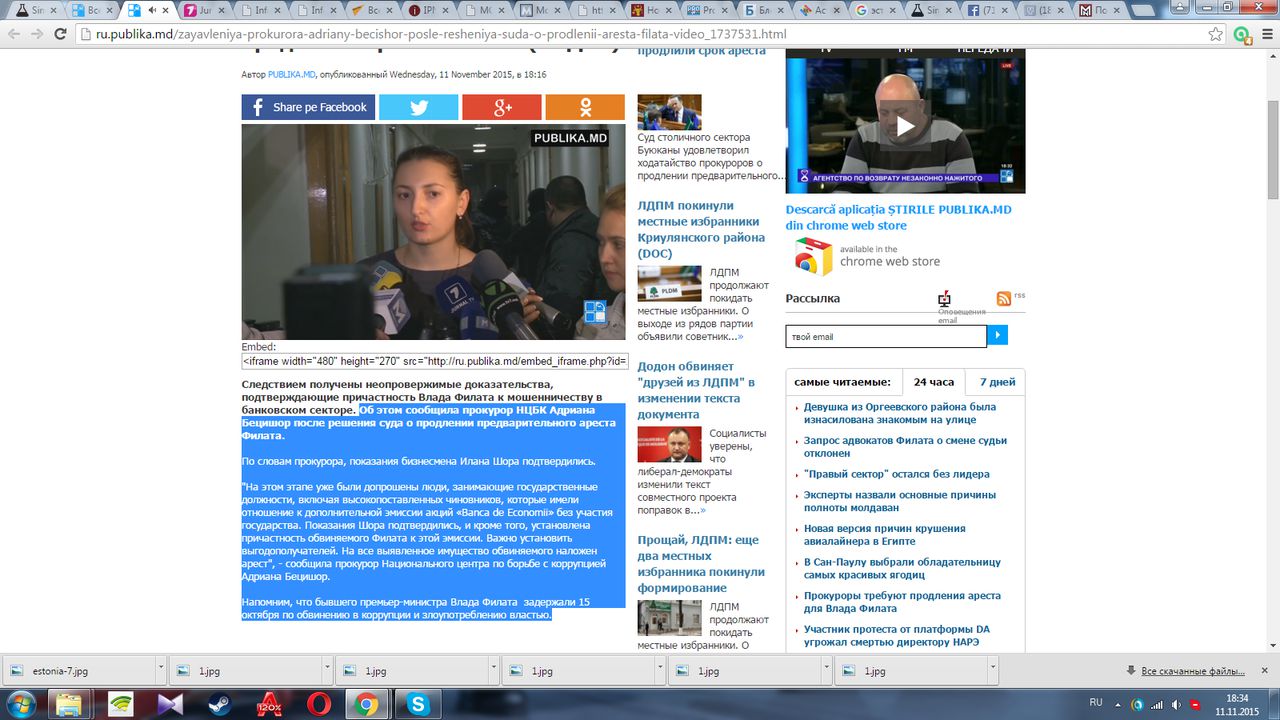The width and height of the screenshot is (1280, 720).
Task: Go back to the previous page
Action: [x=14, y=34]
